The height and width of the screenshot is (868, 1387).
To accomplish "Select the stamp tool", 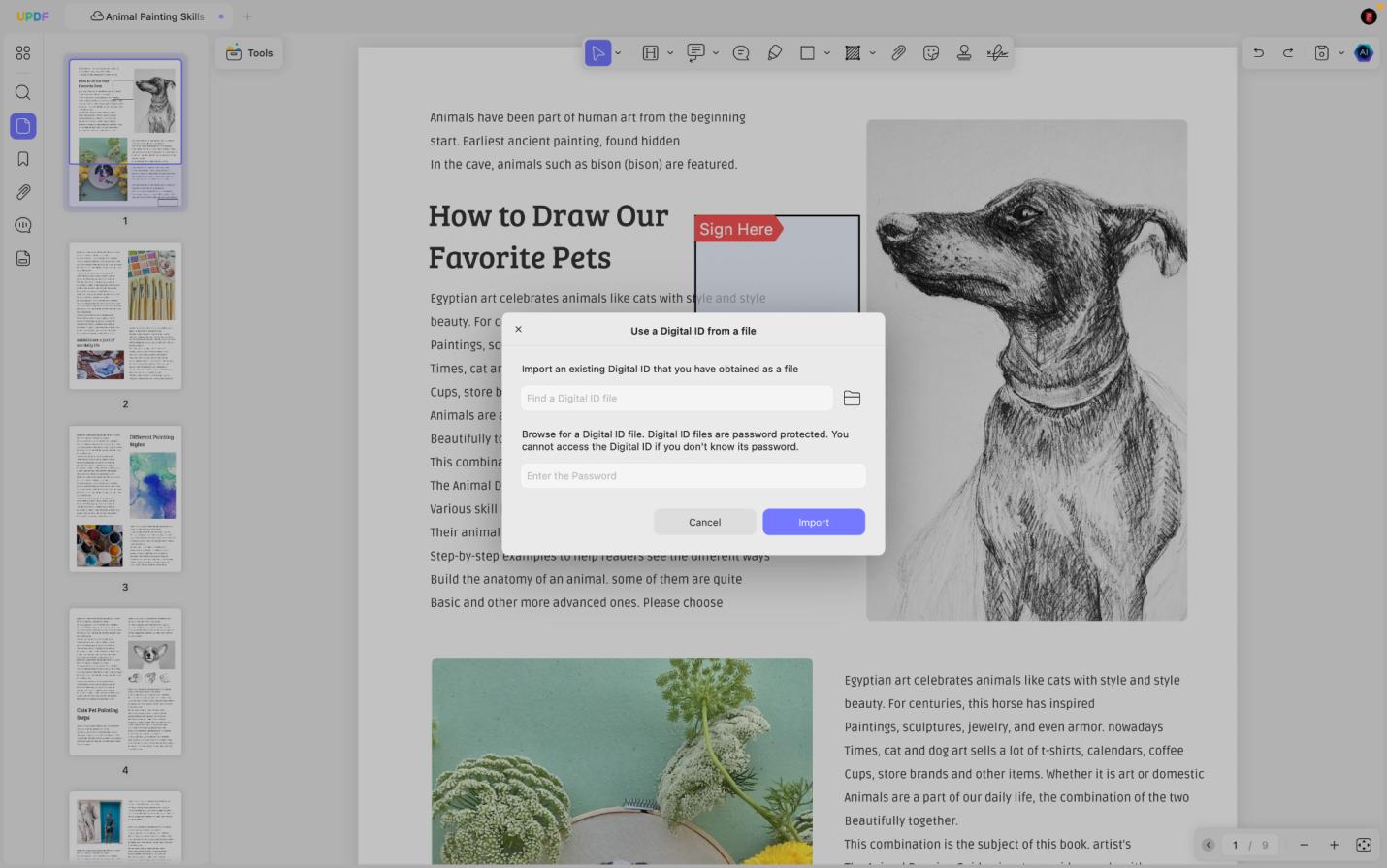I will (x=964, y=53).
